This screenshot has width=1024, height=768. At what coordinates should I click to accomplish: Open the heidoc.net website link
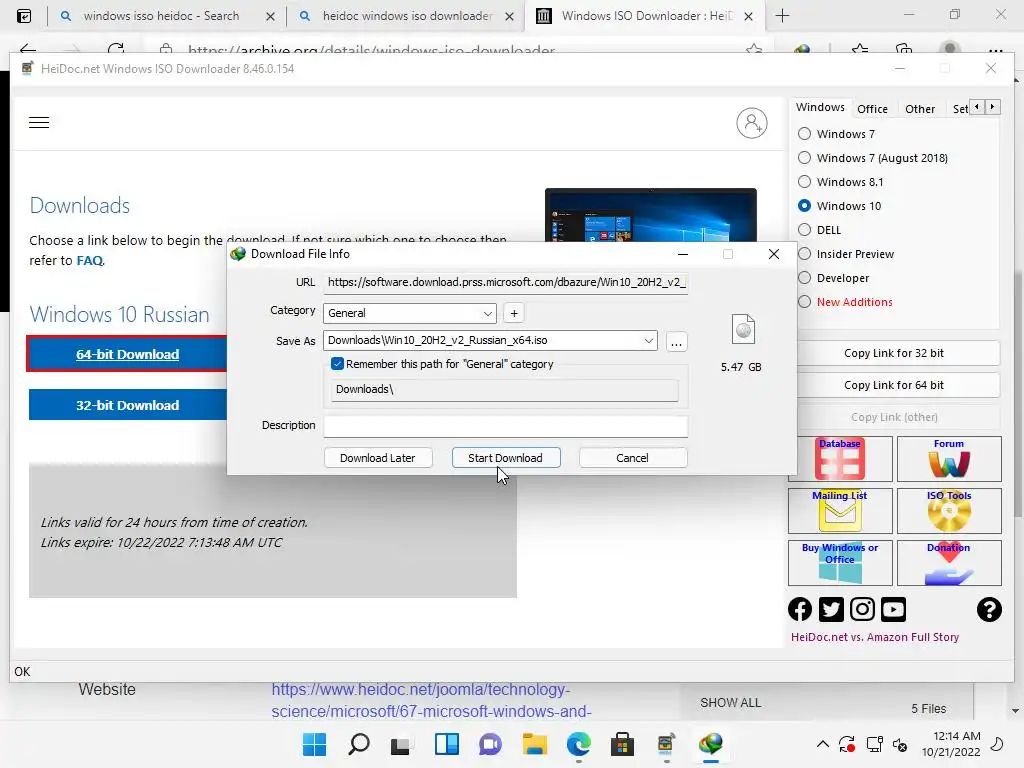[x=432, y=700]
